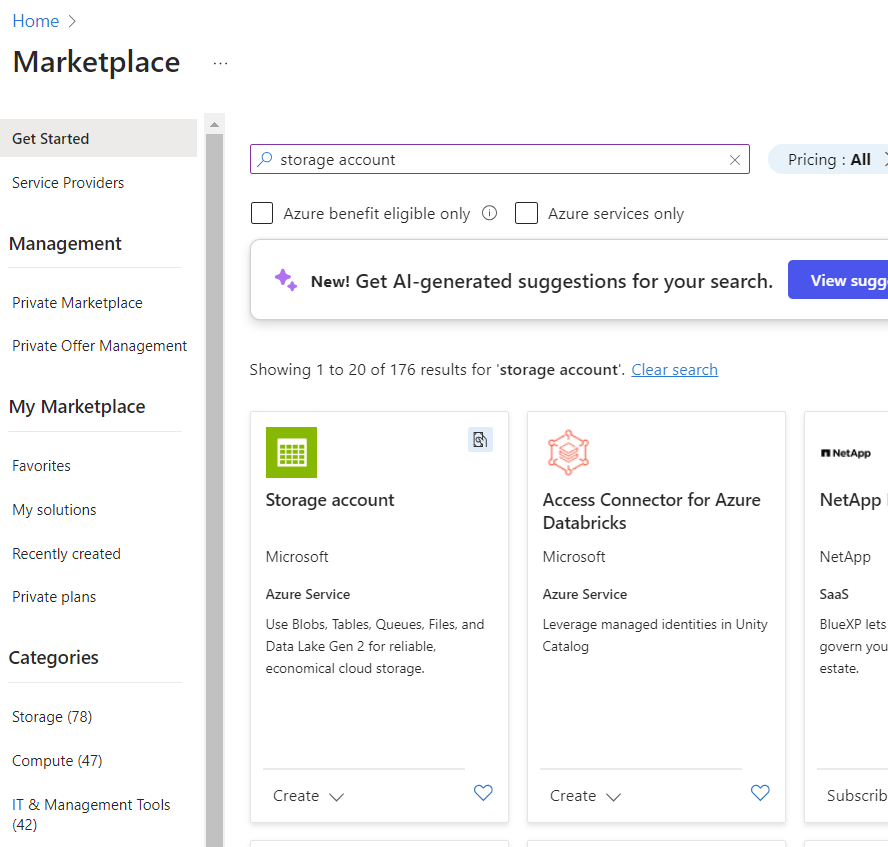This screenshot has height=847, width=888.
Task: Click the badge icon on Storage account card
Action: click(x=480, y=440)
